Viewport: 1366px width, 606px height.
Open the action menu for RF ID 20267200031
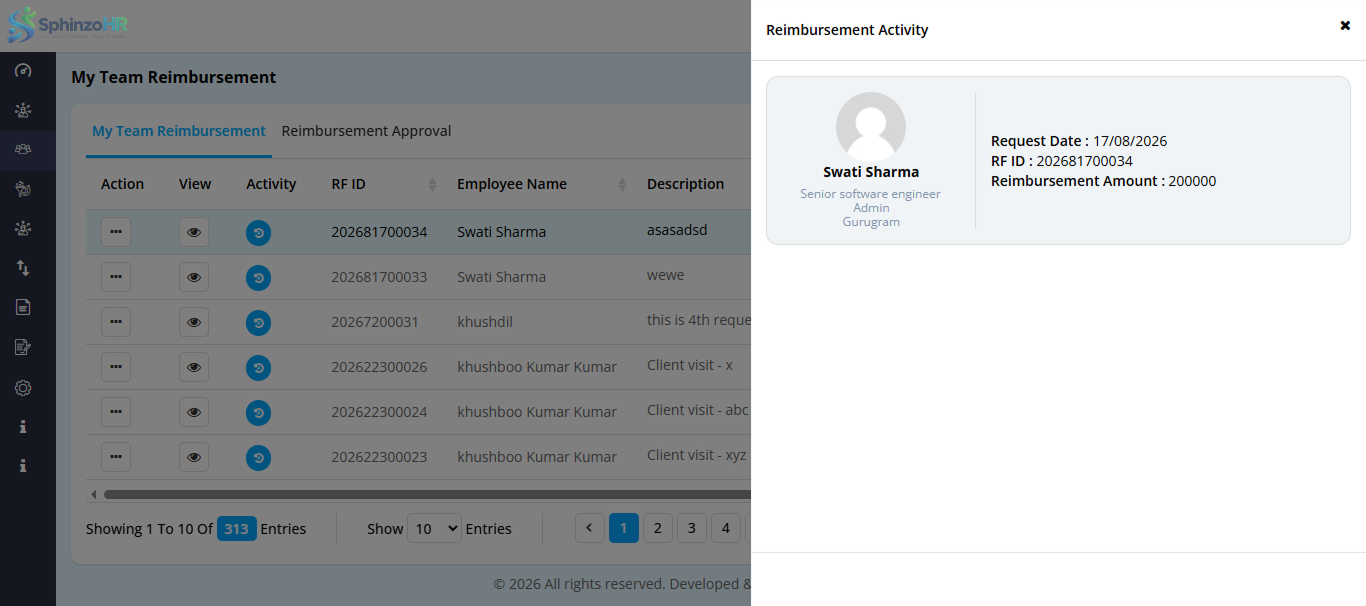[x=116, y=322]
